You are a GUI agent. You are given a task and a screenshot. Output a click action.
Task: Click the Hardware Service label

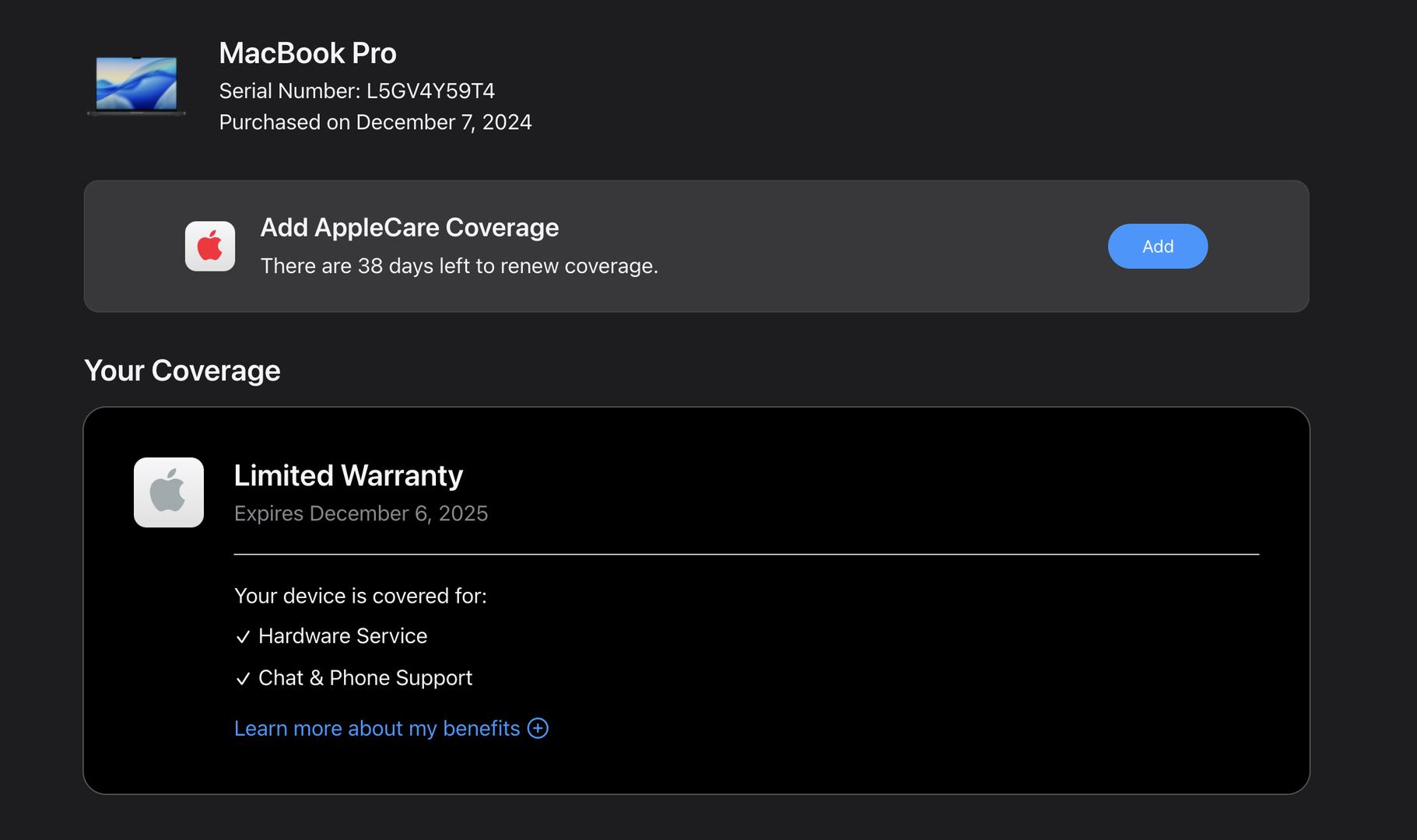[342, 636]
